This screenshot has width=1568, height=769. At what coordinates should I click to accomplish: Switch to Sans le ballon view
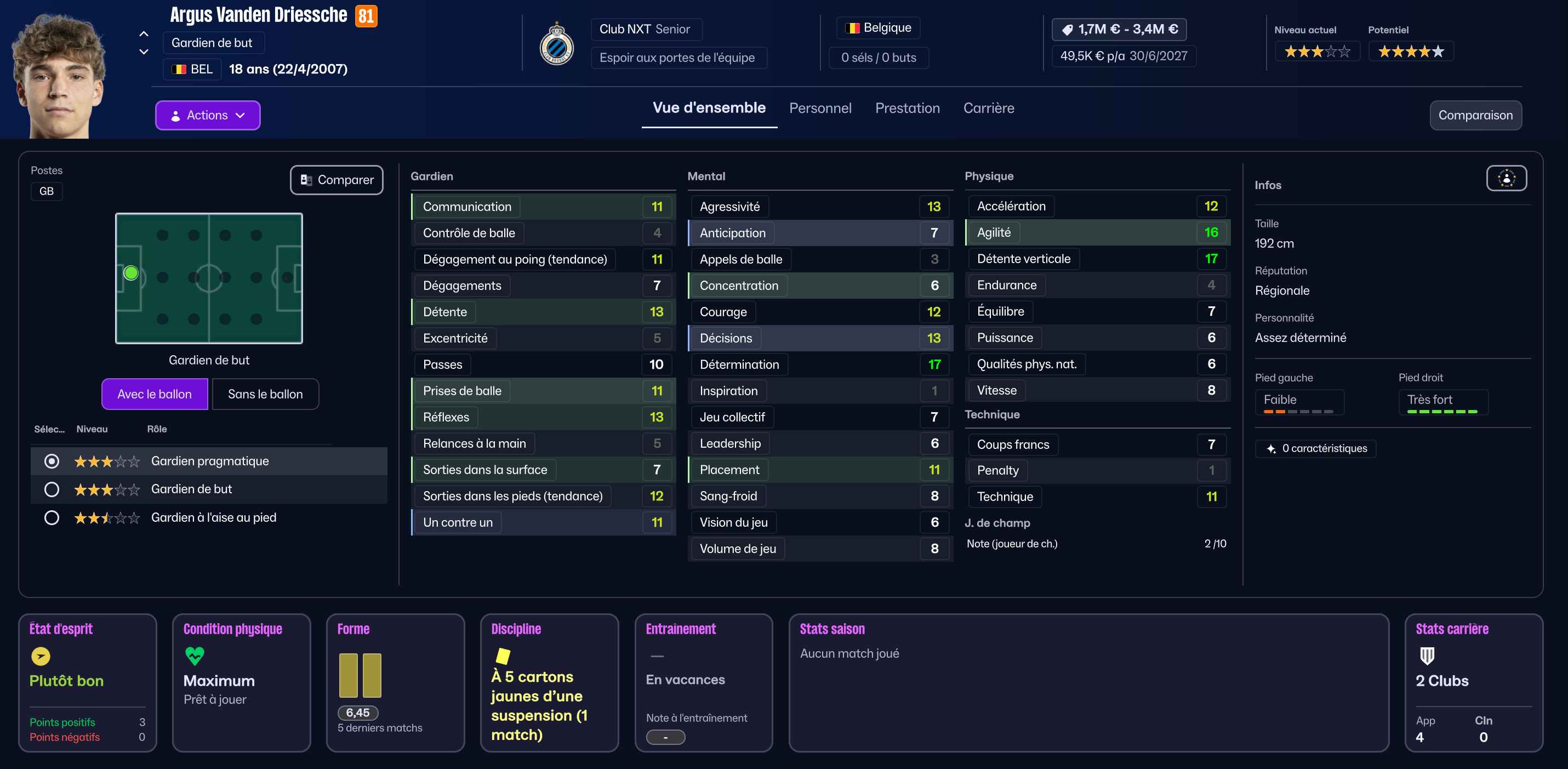pos(265,394)
